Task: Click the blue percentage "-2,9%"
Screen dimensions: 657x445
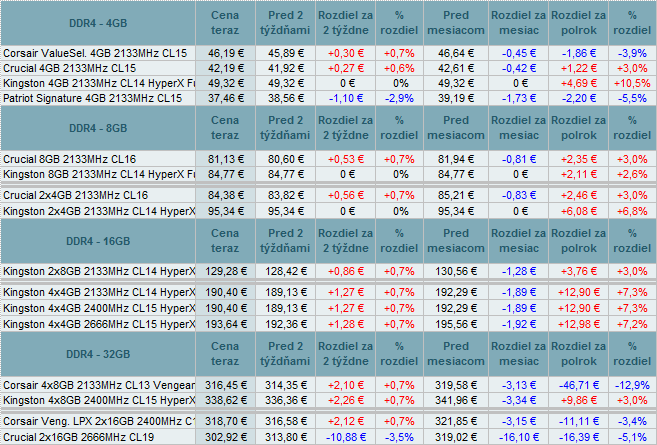Action: (x=399, y=98)
